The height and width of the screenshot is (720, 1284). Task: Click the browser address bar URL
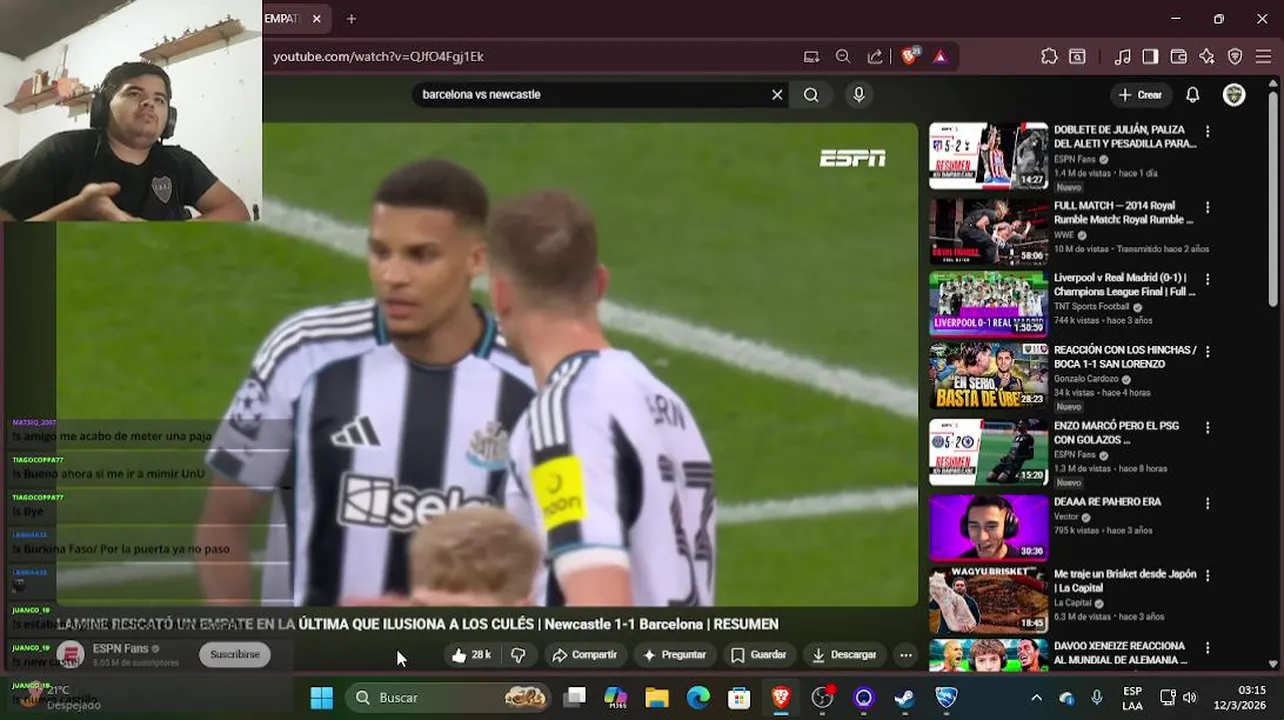(378, 57)
